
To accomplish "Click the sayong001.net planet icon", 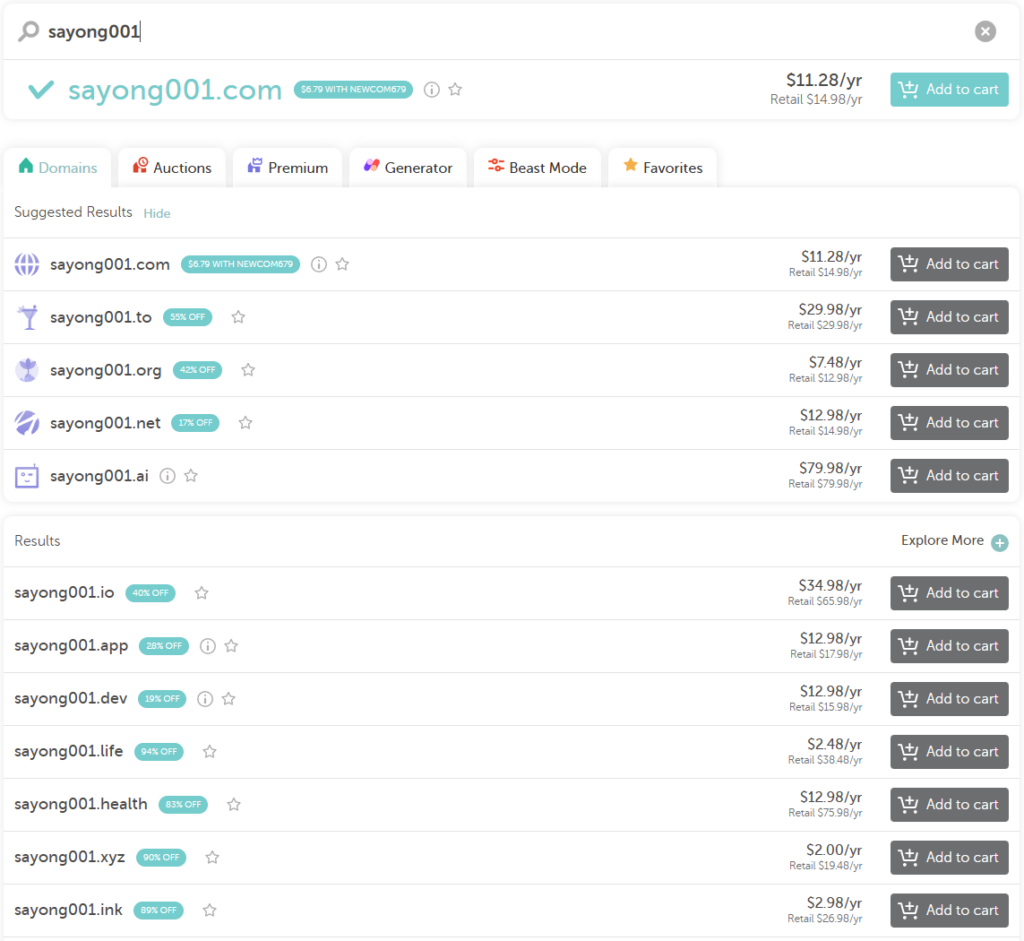I will click(27, 423).
